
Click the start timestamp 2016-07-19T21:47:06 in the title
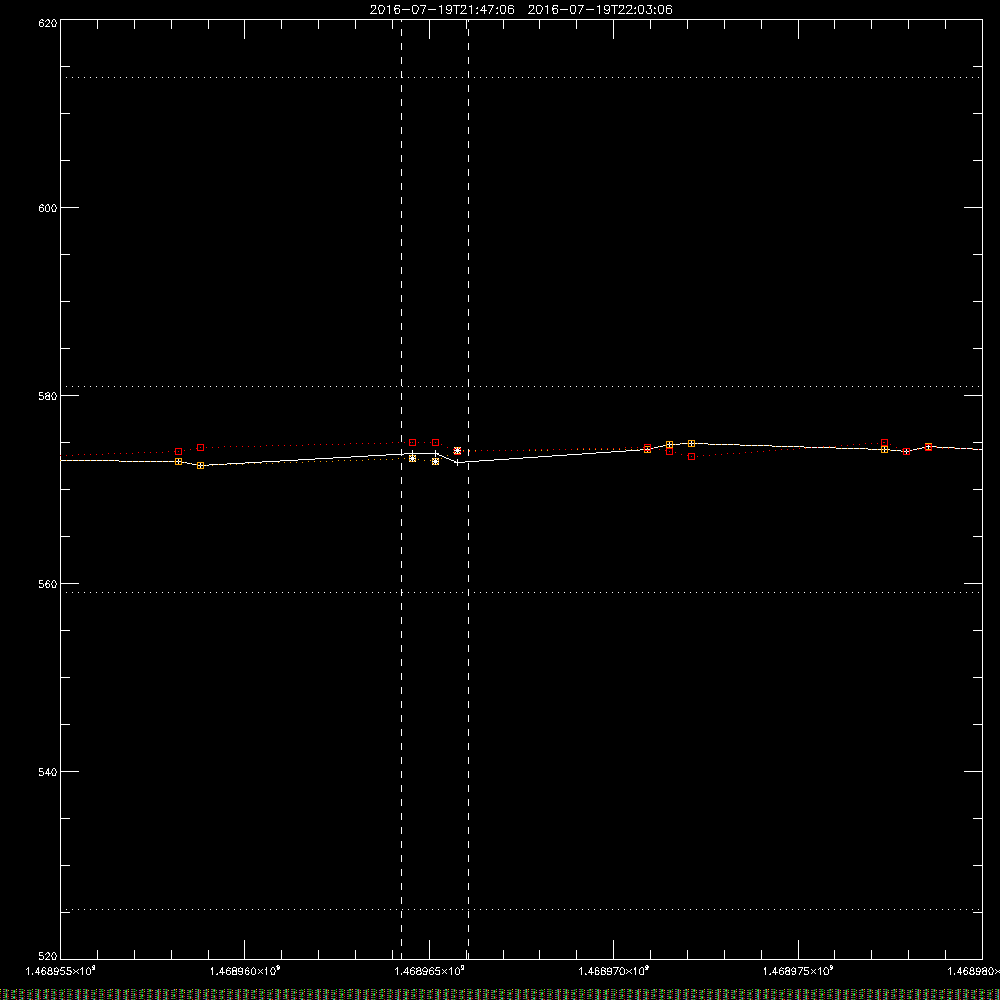click(x=442, y=10)
